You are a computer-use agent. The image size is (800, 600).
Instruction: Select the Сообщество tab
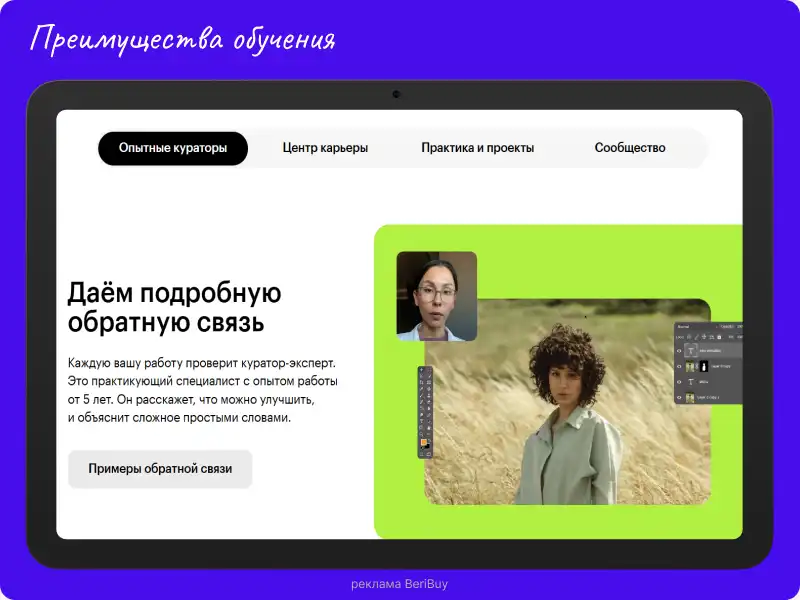click(629, 148)
